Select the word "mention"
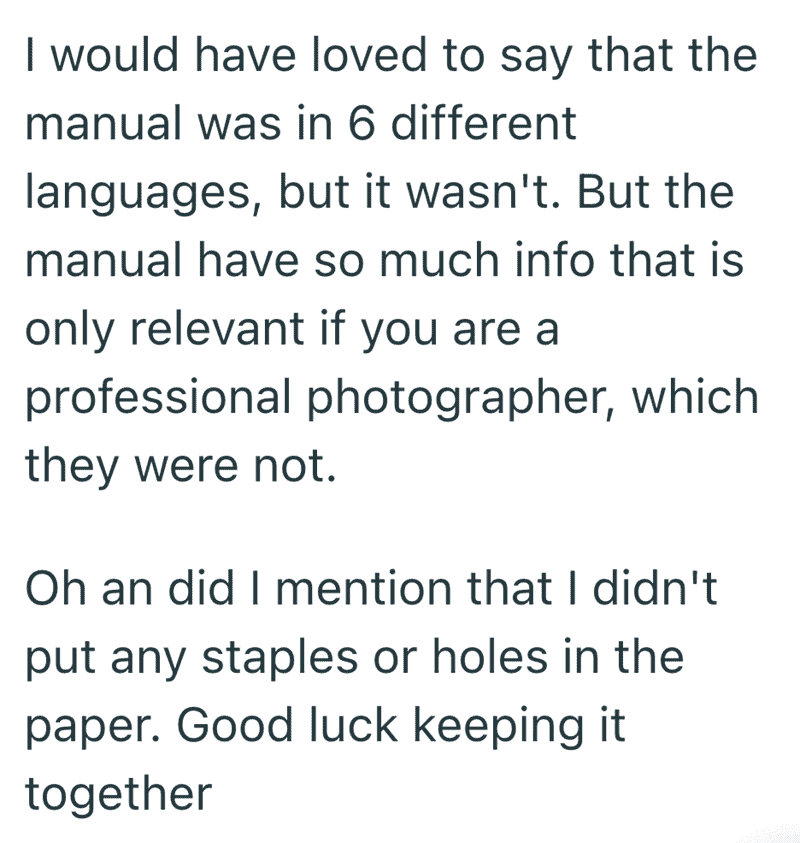The image size is (800, 843). [x=363, y=587]
